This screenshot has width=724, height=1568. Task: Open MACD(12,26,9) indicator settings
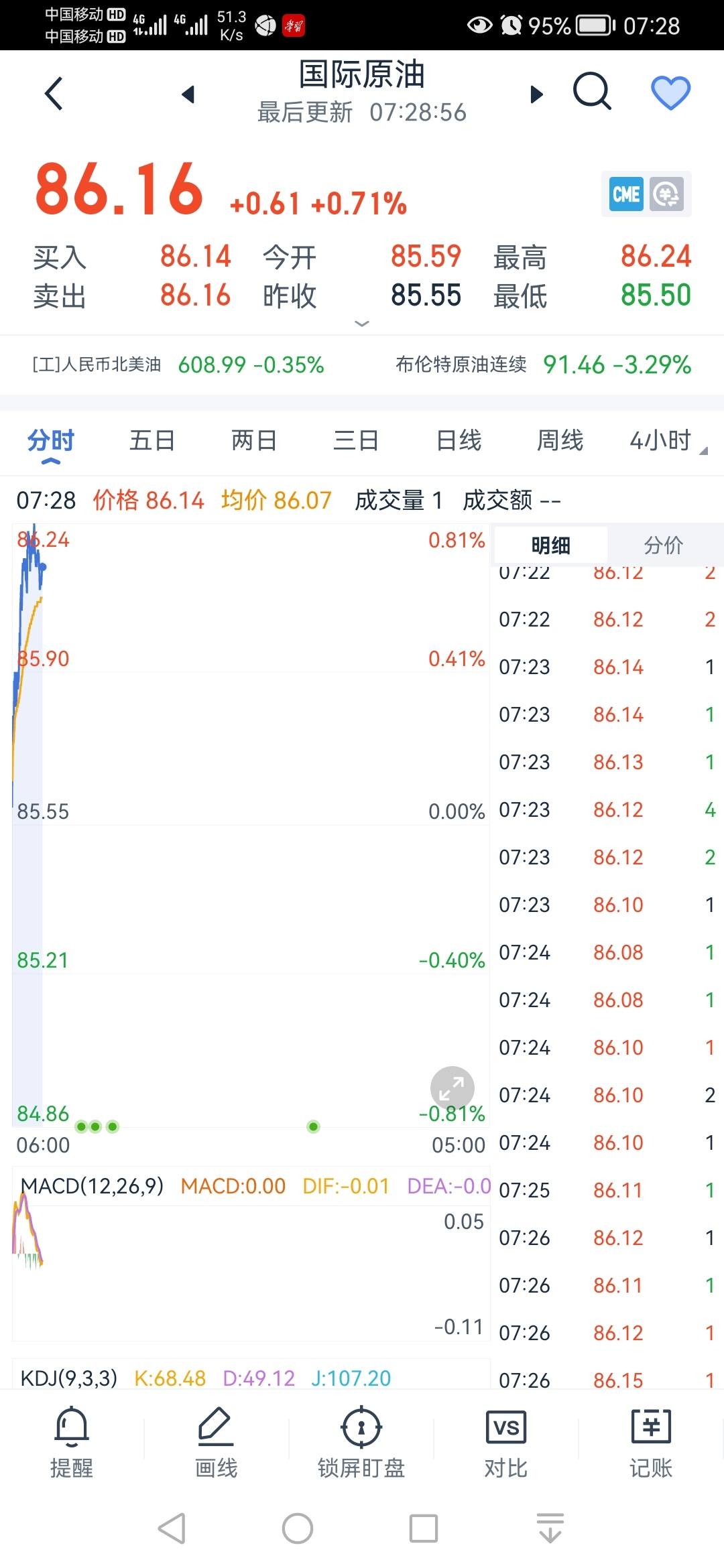coord(92,1186)
